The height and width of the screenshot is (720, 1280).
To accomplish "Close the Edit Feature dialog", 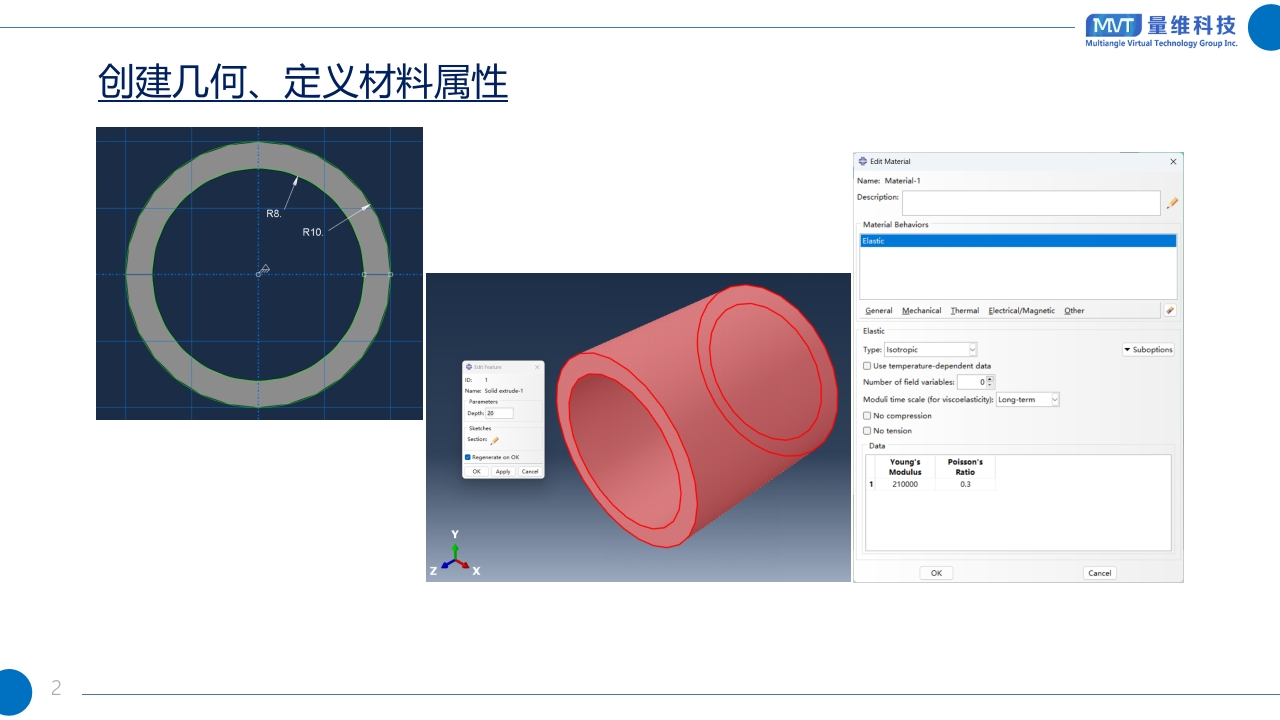I will (537, 367).
